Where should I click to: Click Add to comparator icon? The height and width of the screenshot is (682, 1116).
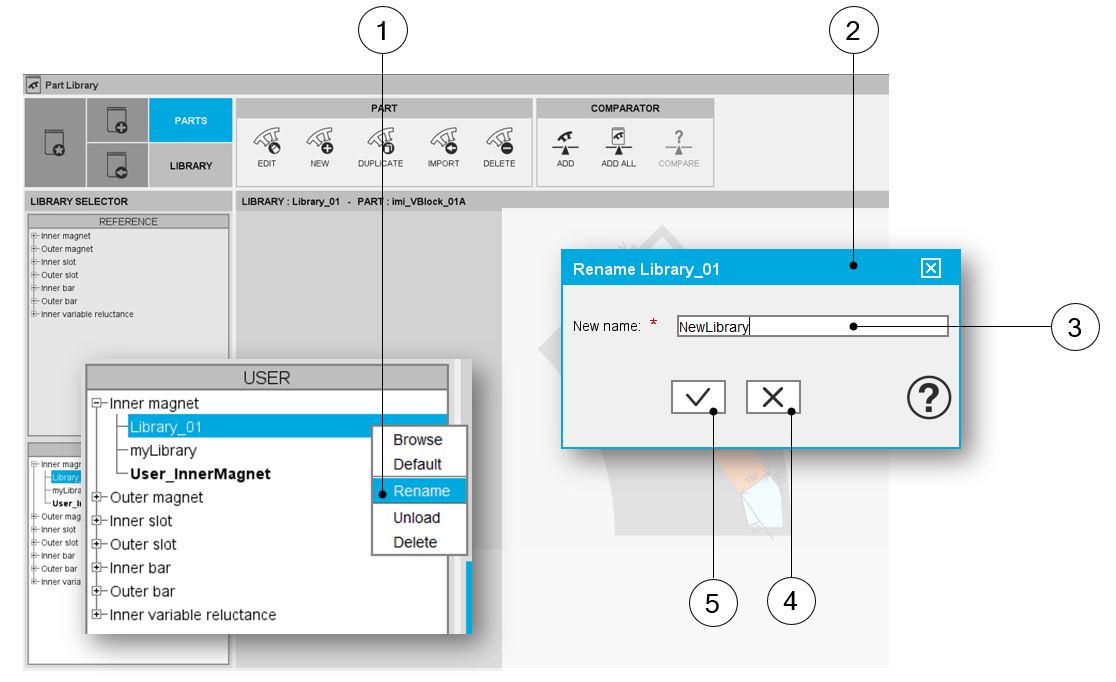565,142
